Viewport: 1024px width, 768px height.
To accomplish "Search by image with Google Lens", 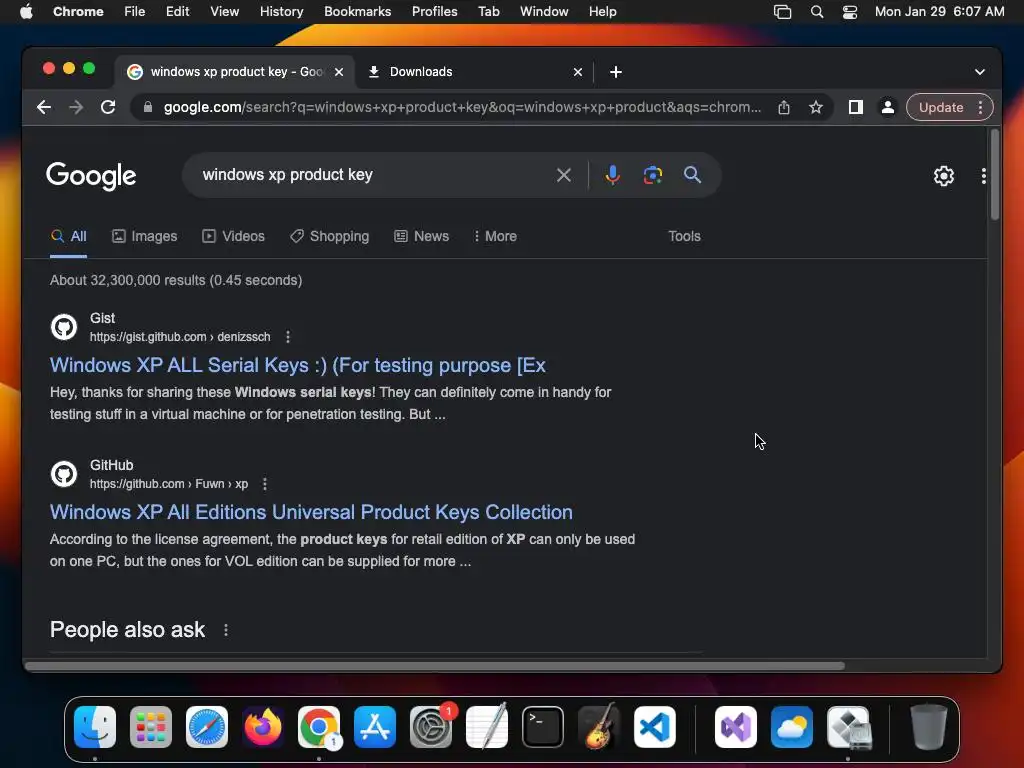I will coord(652,175).
